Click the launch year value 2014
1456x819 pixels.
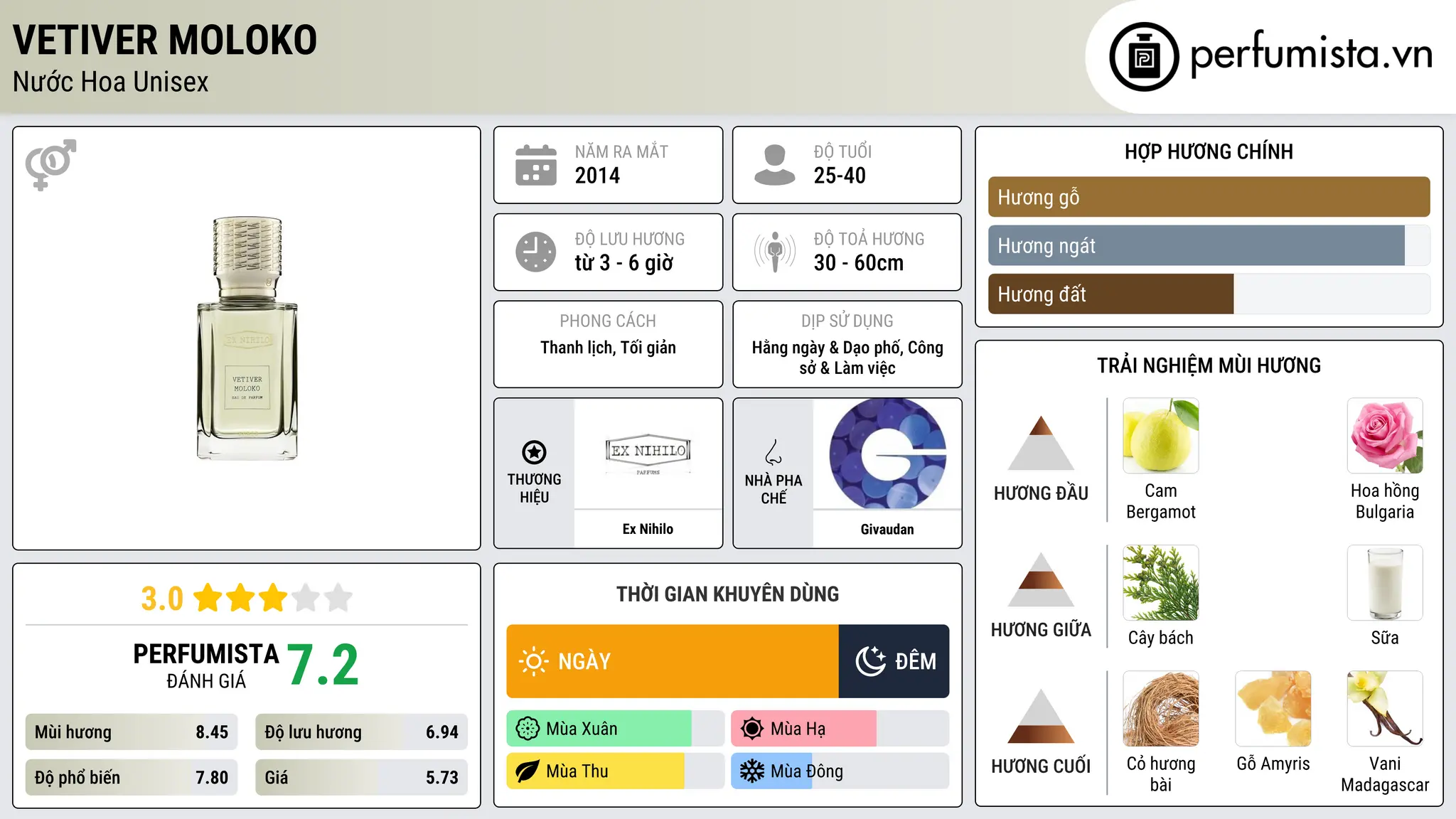[x=597, y=176]
